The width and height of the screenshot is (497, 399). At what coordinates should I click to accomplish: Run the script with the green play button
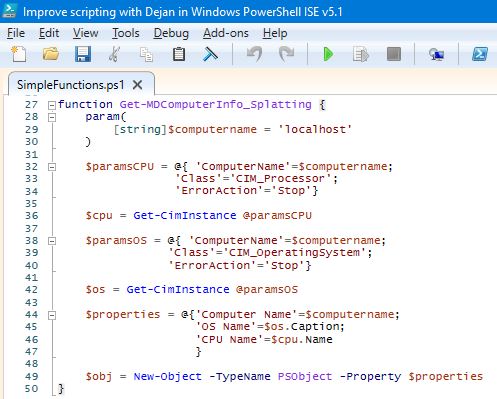click(328, 54)
